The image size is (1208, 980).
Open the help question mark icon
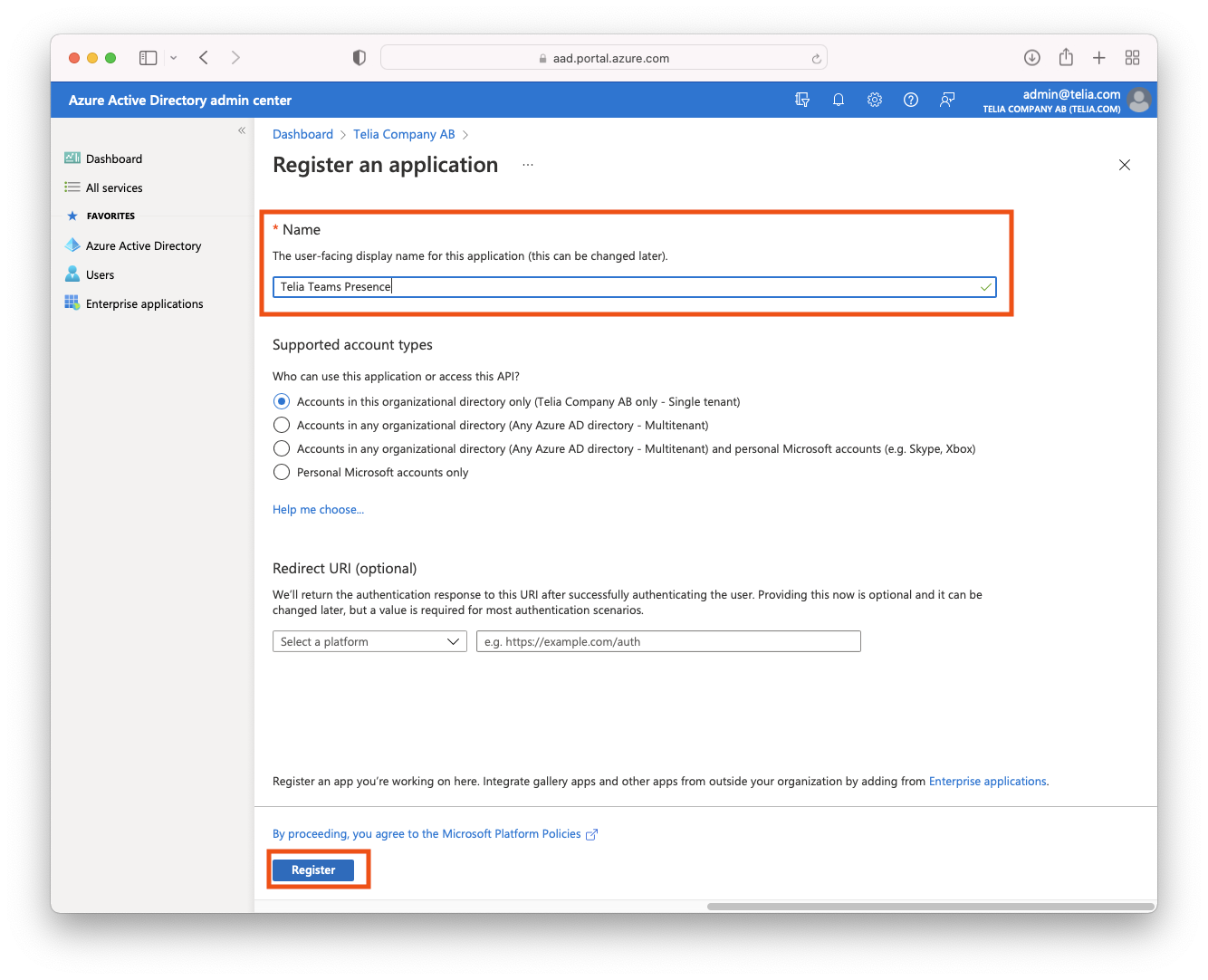click(911, 100)
